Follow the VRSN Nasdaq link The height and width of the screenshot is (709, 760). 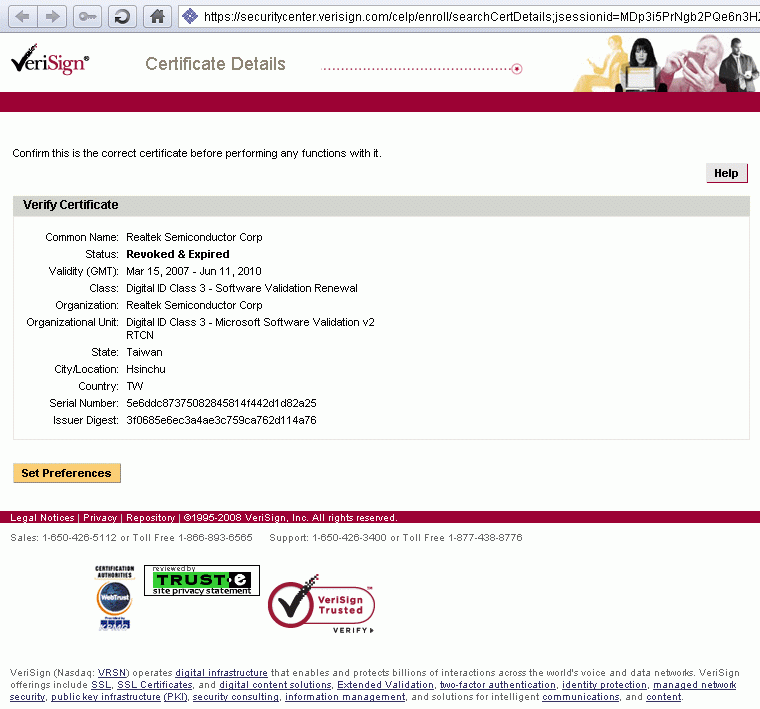[112, 673]
